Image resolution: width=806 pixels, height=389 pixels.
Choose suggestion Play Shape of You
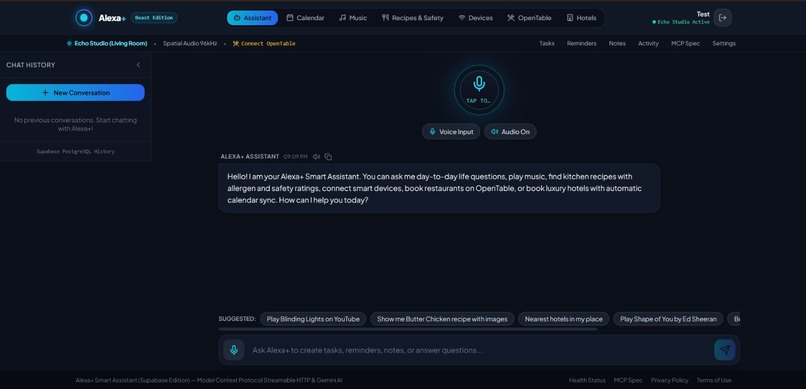coord(668,319)
